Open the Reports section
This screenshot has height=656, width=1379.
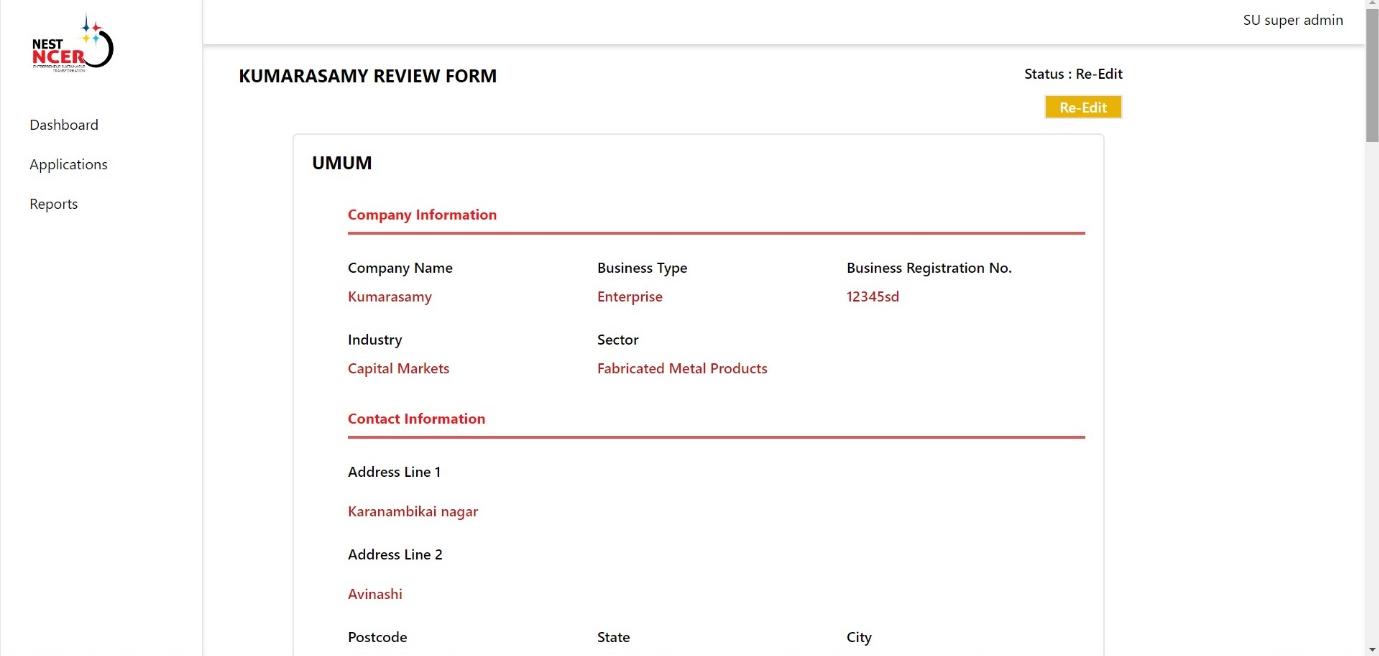[x=54, y=204]
